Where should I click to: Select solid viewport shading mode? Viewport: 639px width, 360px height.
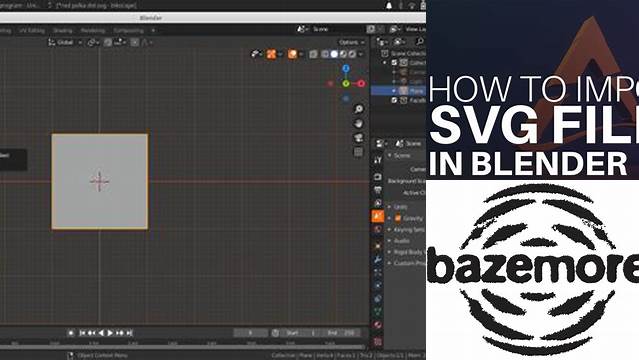pyautogui.click(x=334, y=54)
